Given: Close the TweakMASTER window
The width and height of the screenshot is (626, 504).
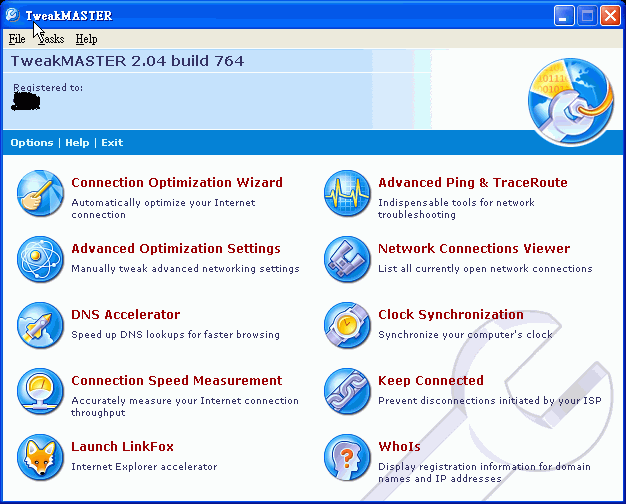Looking at the screenshot, I should click(610, 16).
